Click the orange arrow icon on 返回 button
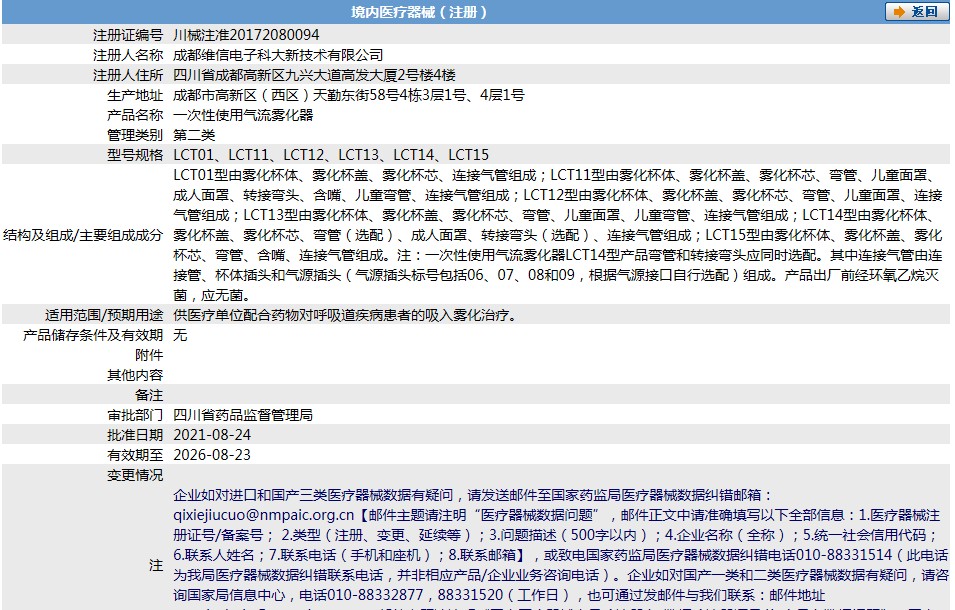 [x=899, y=12]
